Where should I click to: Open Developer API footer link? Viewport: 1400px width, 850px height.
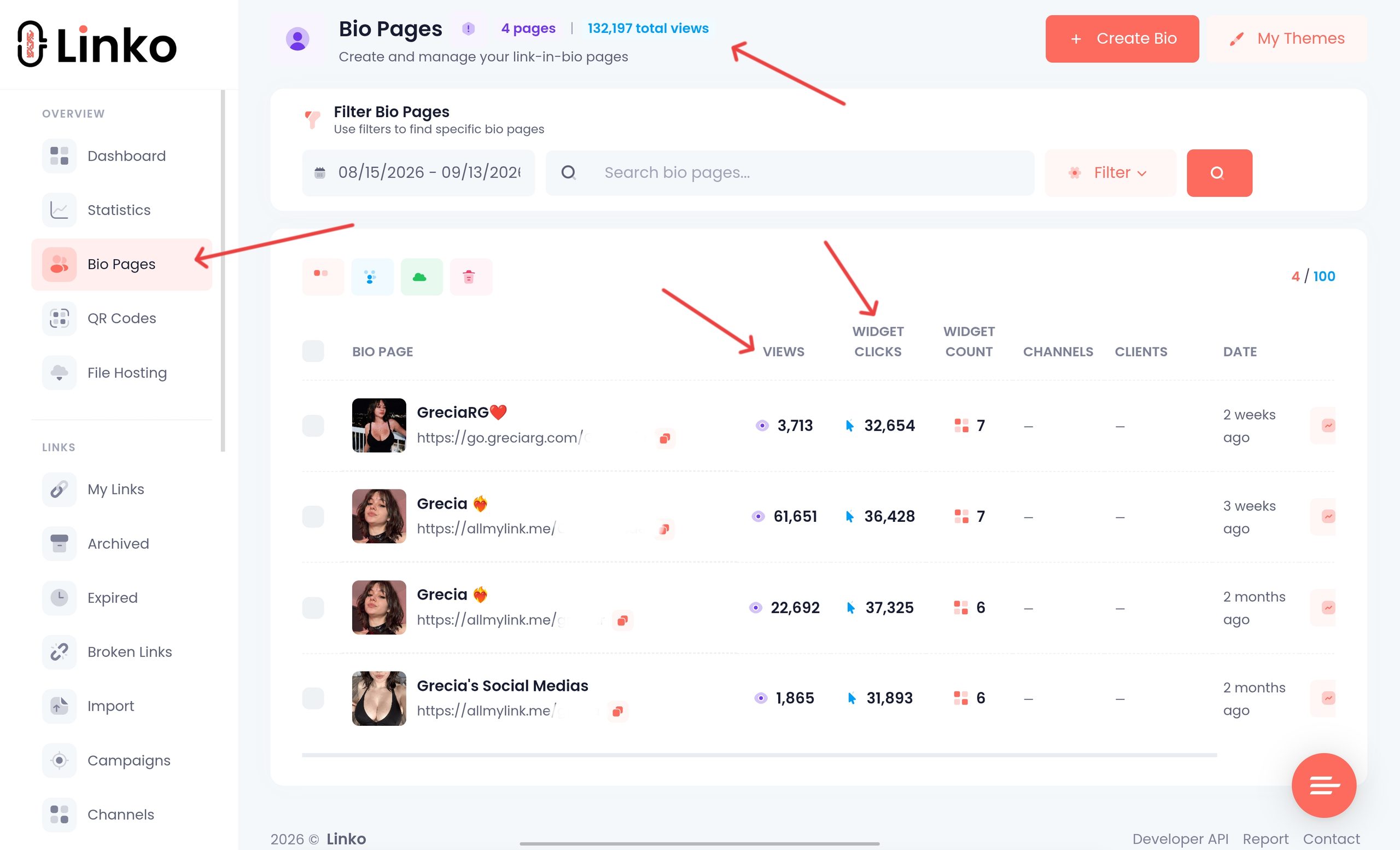tap(1180, 839)
